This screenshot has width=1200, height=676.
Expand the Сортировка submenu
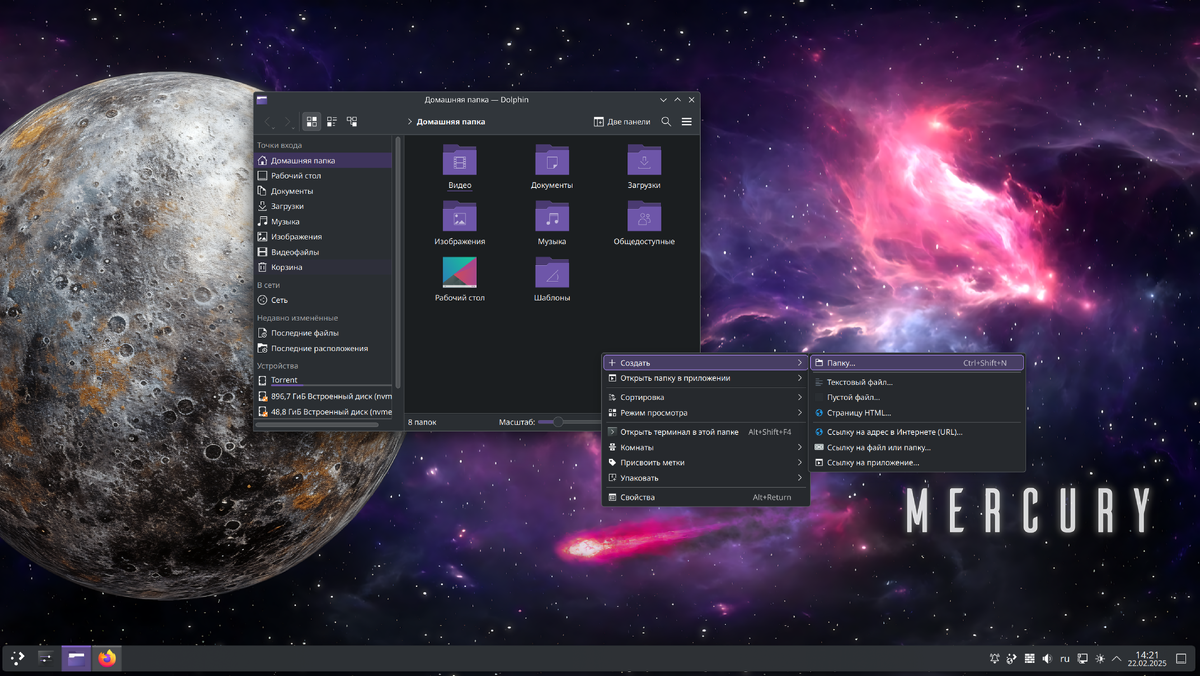point(705,397)
